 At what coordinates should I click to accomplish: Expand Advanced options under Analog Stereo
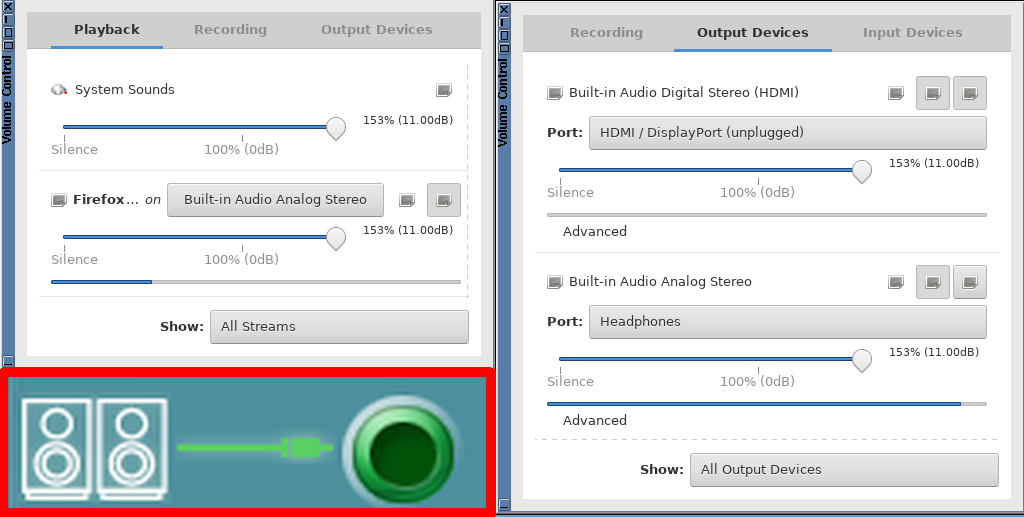594,421
